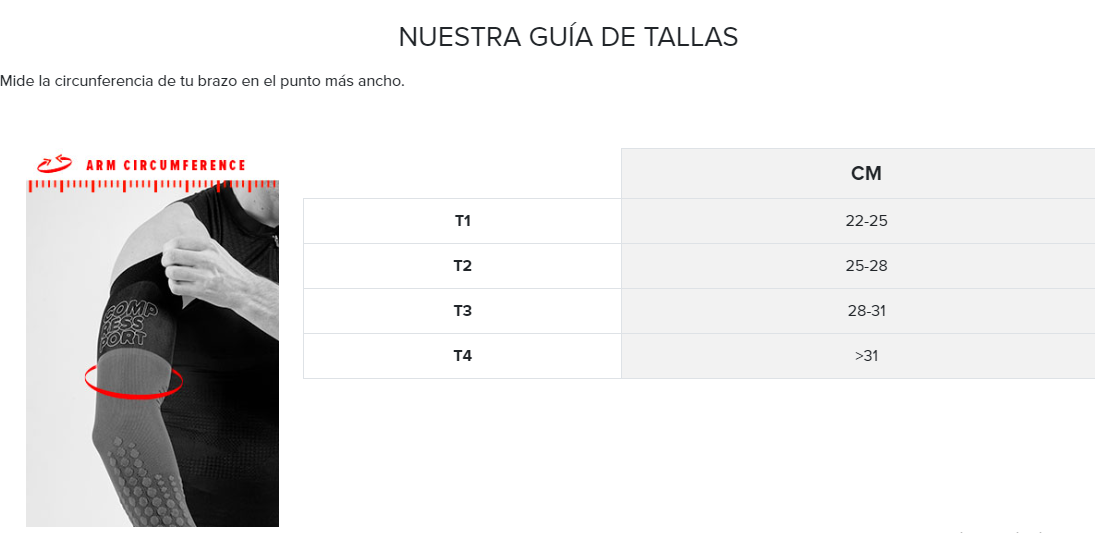Click the >31 measurement cell
Viewport: 1095px width, 533px height.
(866, 356)
